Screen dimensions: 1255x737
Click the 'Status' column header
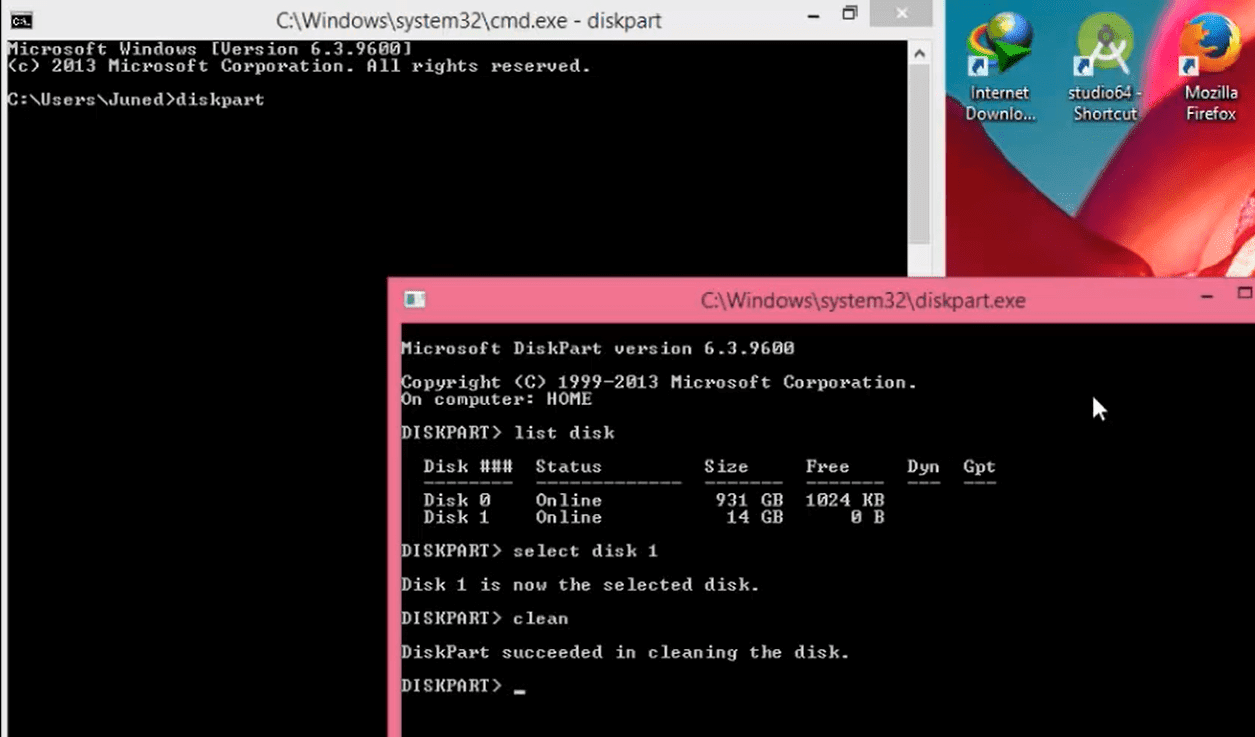tap(568, 466)
